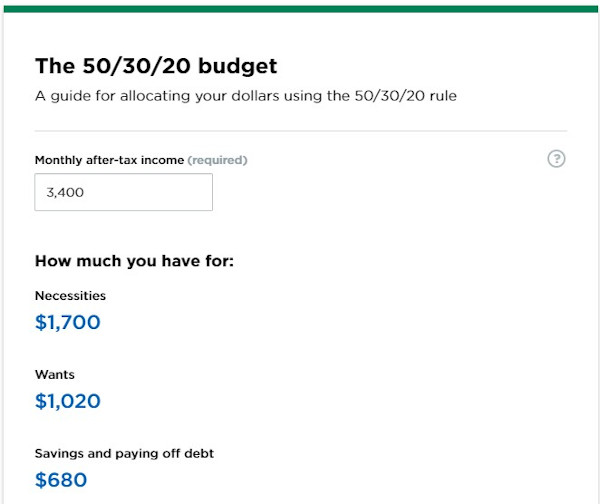This screenshot has width=600, height=504.
Task: Click the green bar atop the card
Action: [x=300, y=8]
